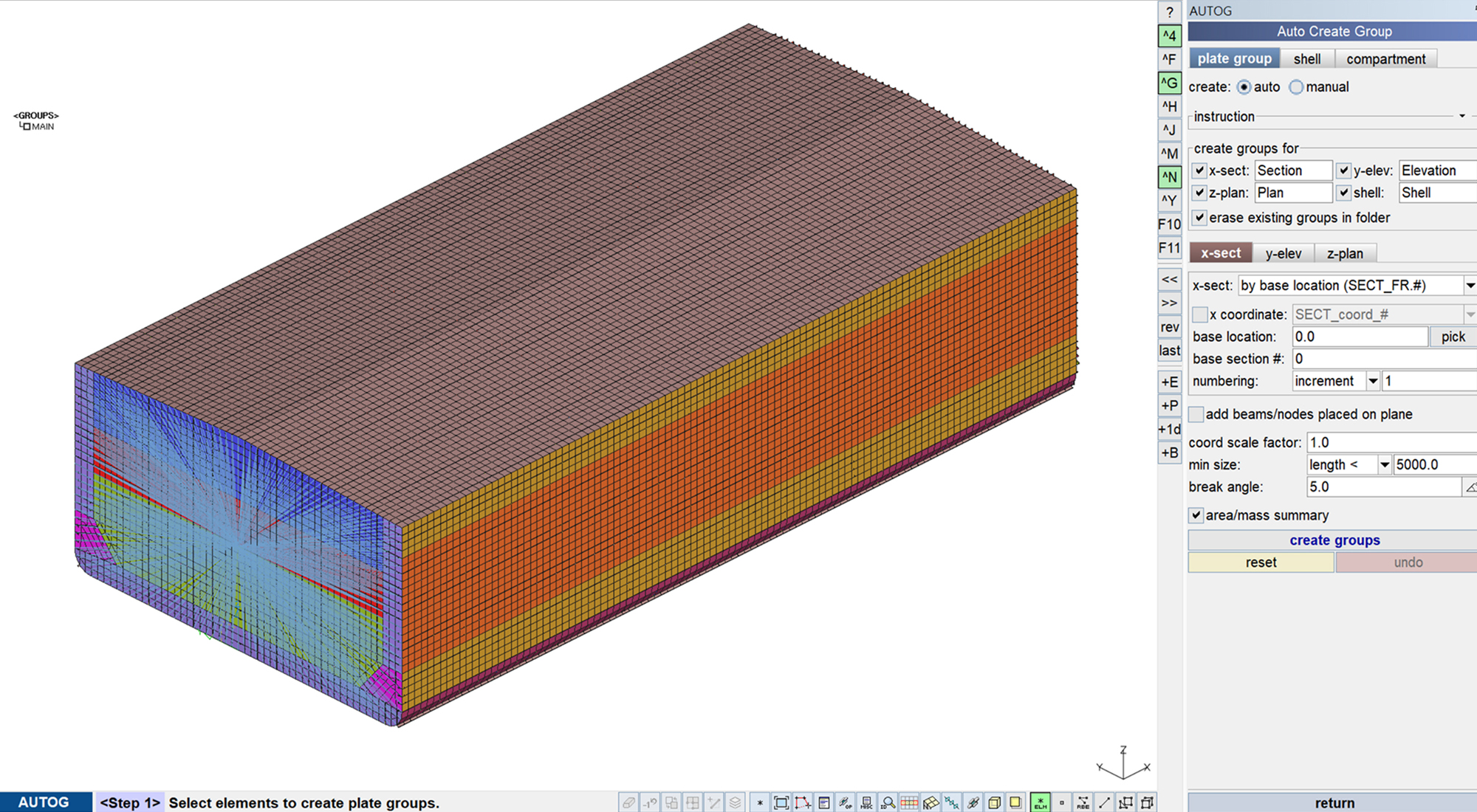
Task: Switch to the y-elev tab
Action: click(x=1284, y=253)
